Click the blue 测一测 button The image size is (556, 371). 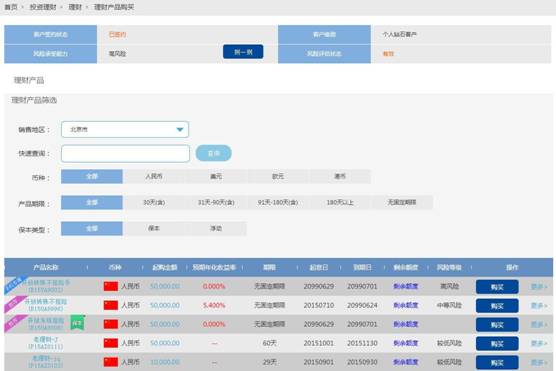click(243, 52)
